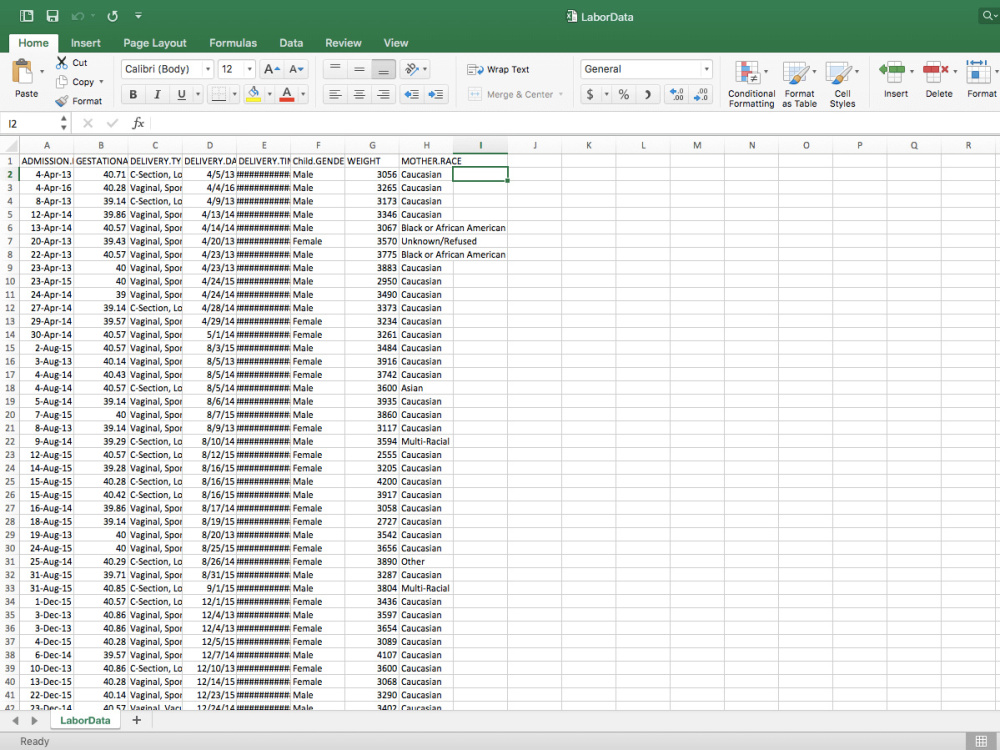Apply red font color
This screenshot has height=750, width=1000.
pyautogui.click(x=287, y=94)
